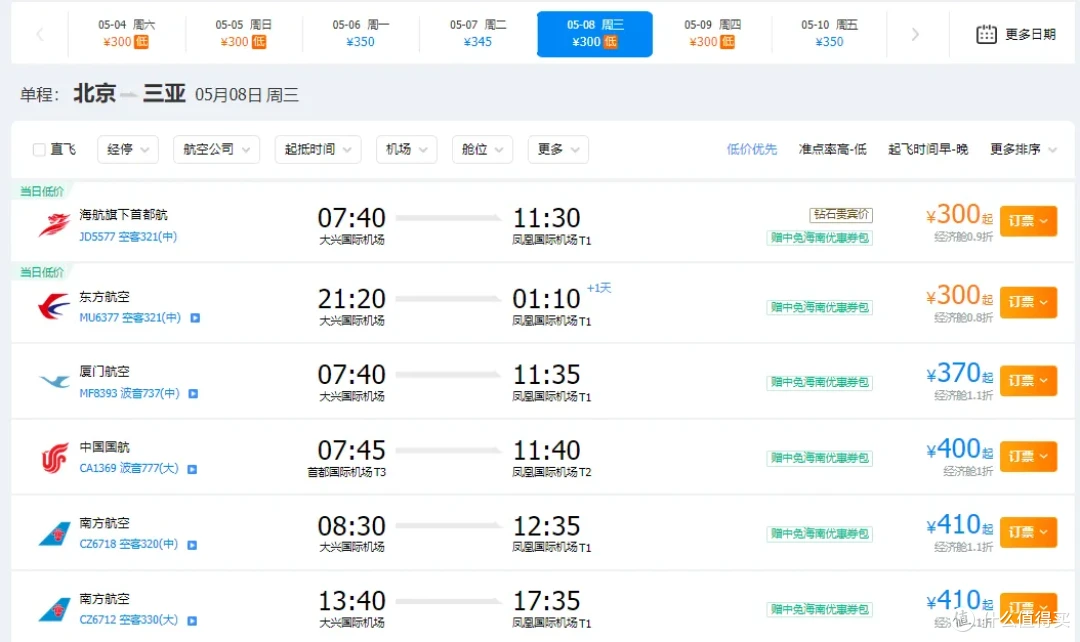Click the info icon next to MU6377
This screenshot has height=642, width=1080.
pyautogui.click(x=195, y=318)
